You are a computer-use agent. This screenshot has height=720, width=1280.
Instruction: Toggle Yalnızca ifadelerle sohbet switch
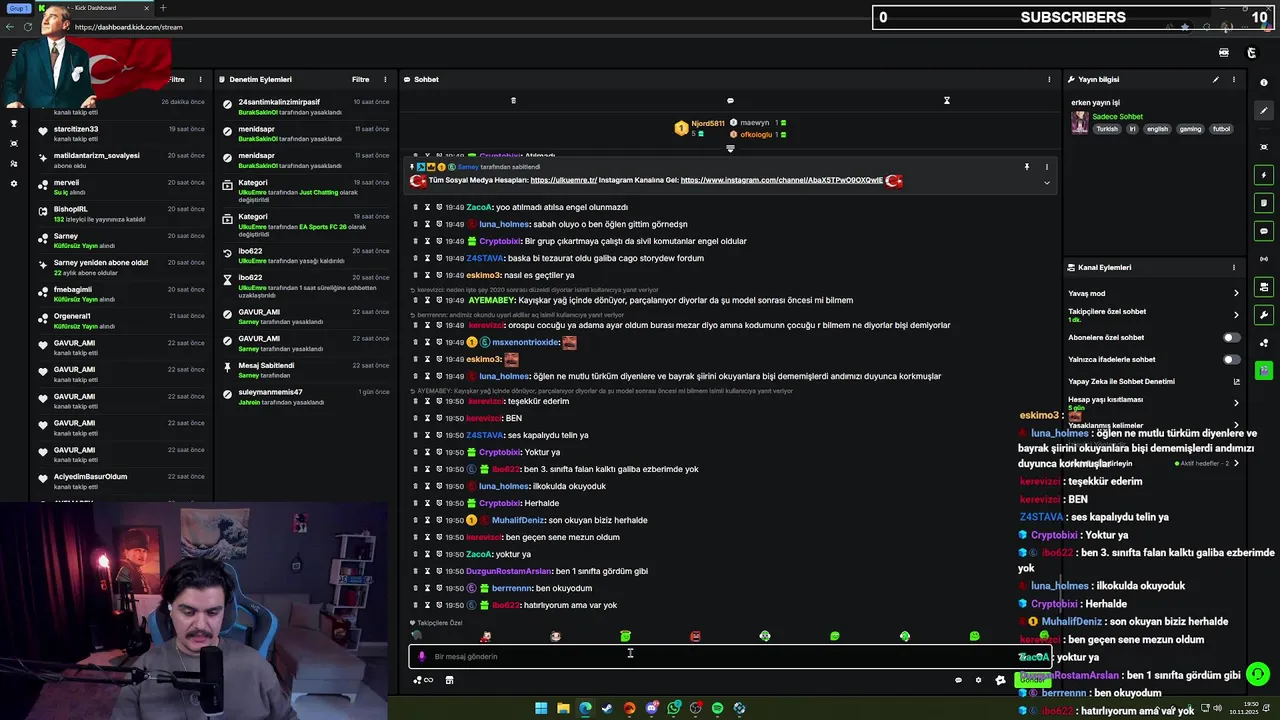pyautogui.click(x=1232, y=359)
